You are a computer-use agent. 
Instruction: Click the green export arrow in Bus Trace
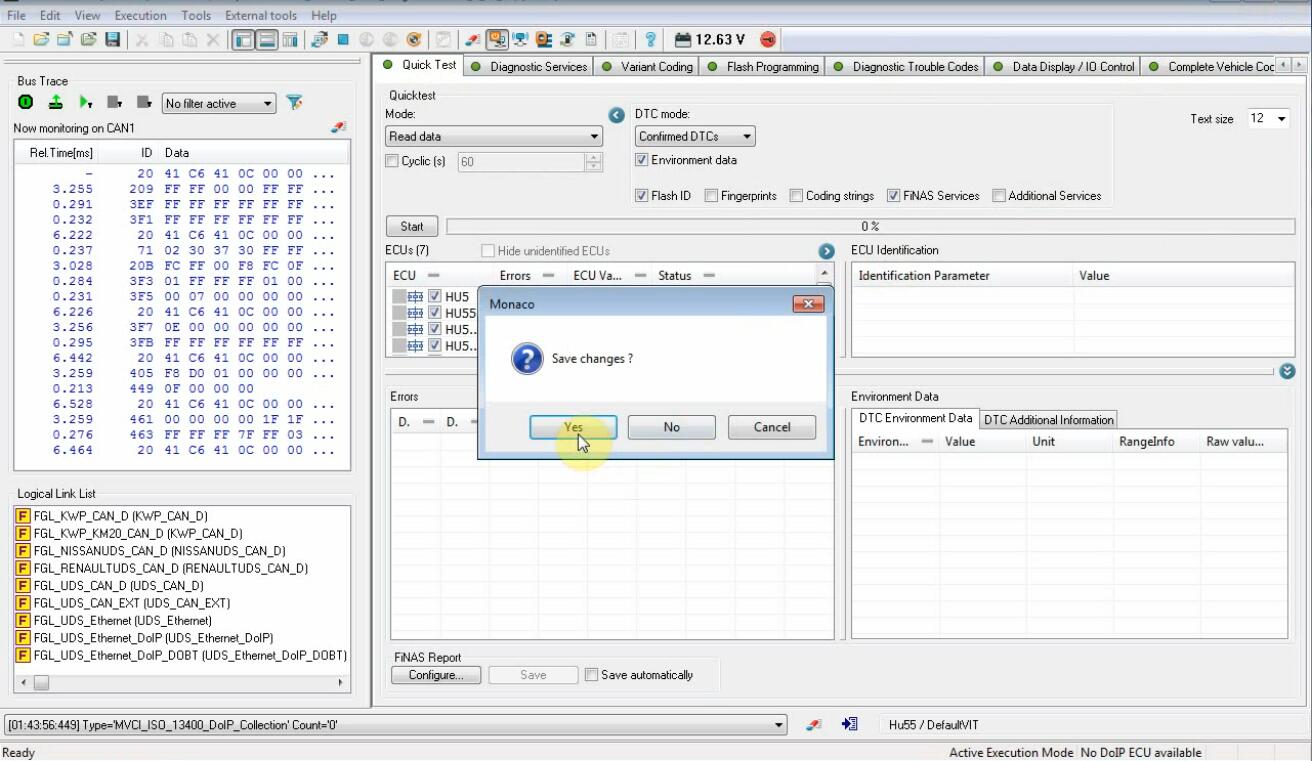56,103
